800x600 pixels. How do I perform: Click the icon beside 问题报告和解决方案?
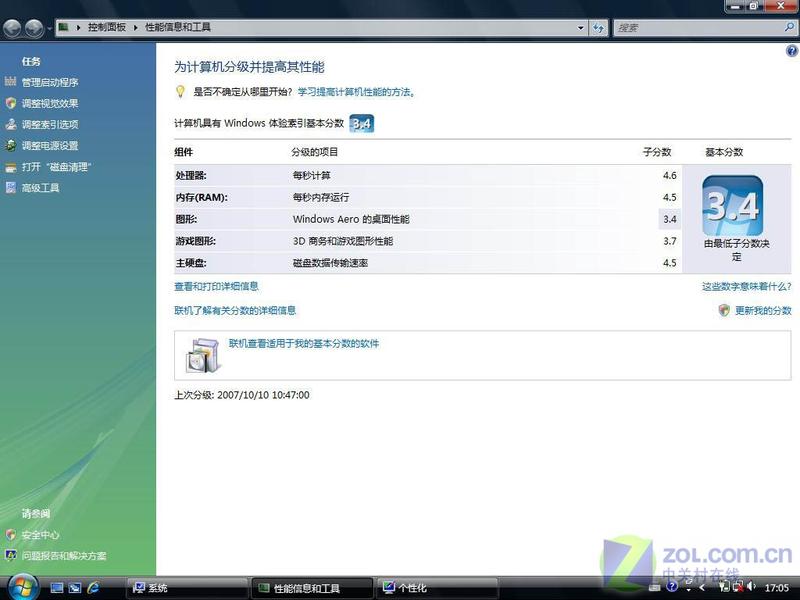(x=11, y=556)
